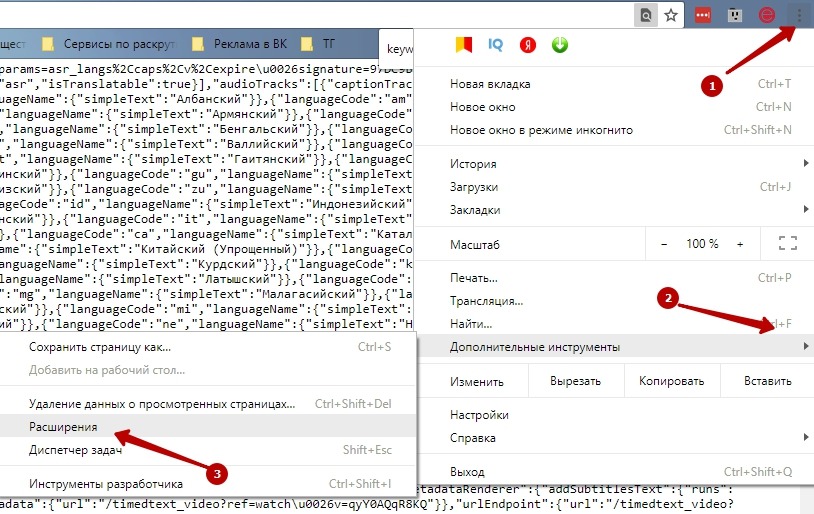Open the ТГ bookmarks folder
814x514 pixels.
click(318, 44)
